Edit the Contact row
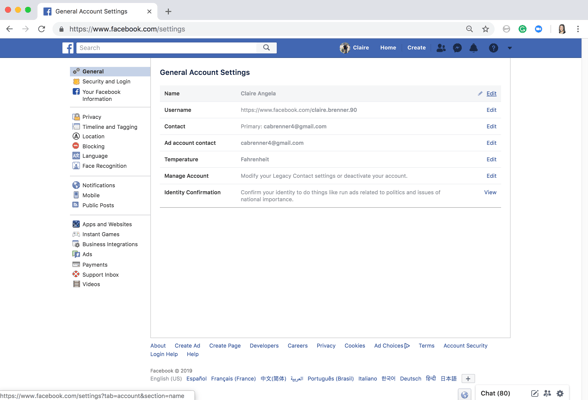 click(491, 126)
